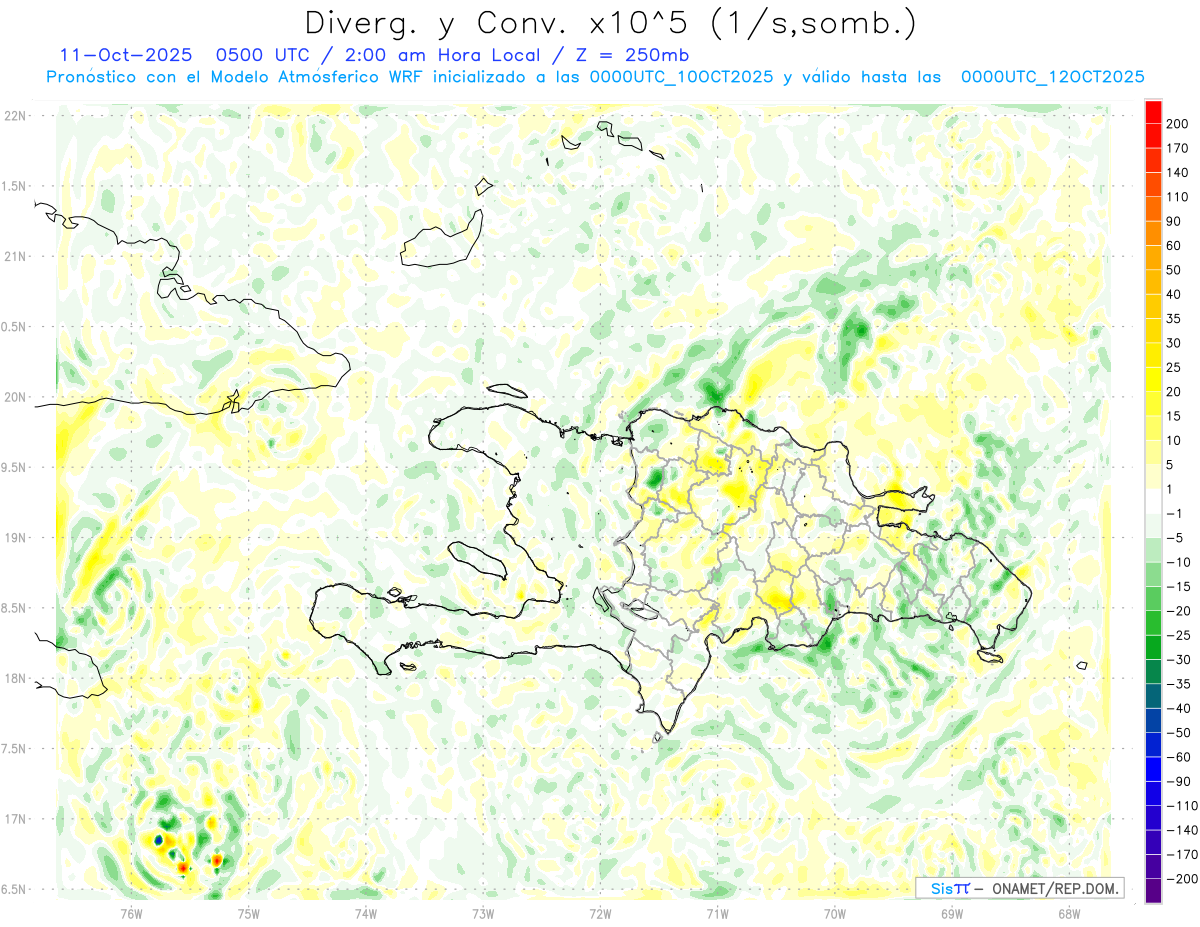Screen dimensions: 1200x927
Task: Click the positive "200" color scale value
Action: point(1179,124)
